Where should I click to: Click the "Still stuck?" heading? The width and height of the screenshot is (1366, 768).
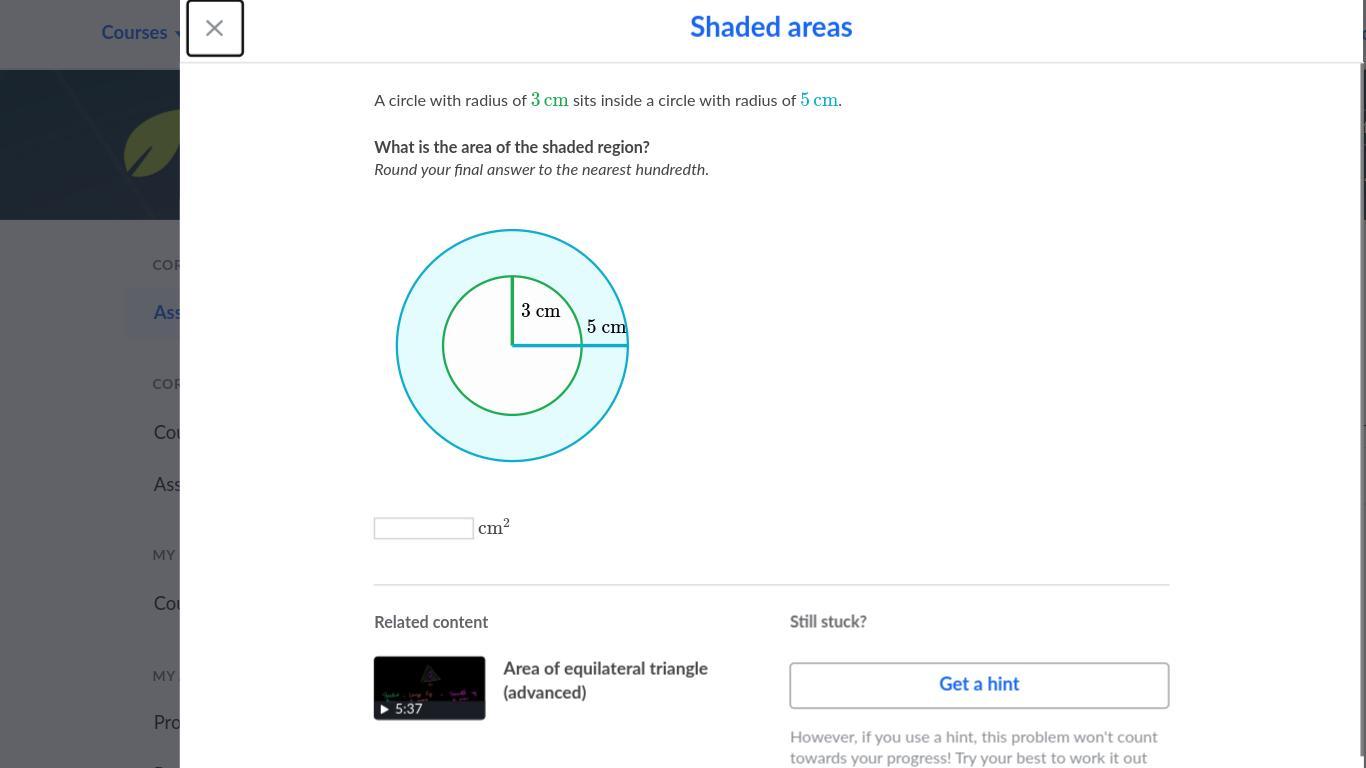pyautogui.click(x=828, y=622)
